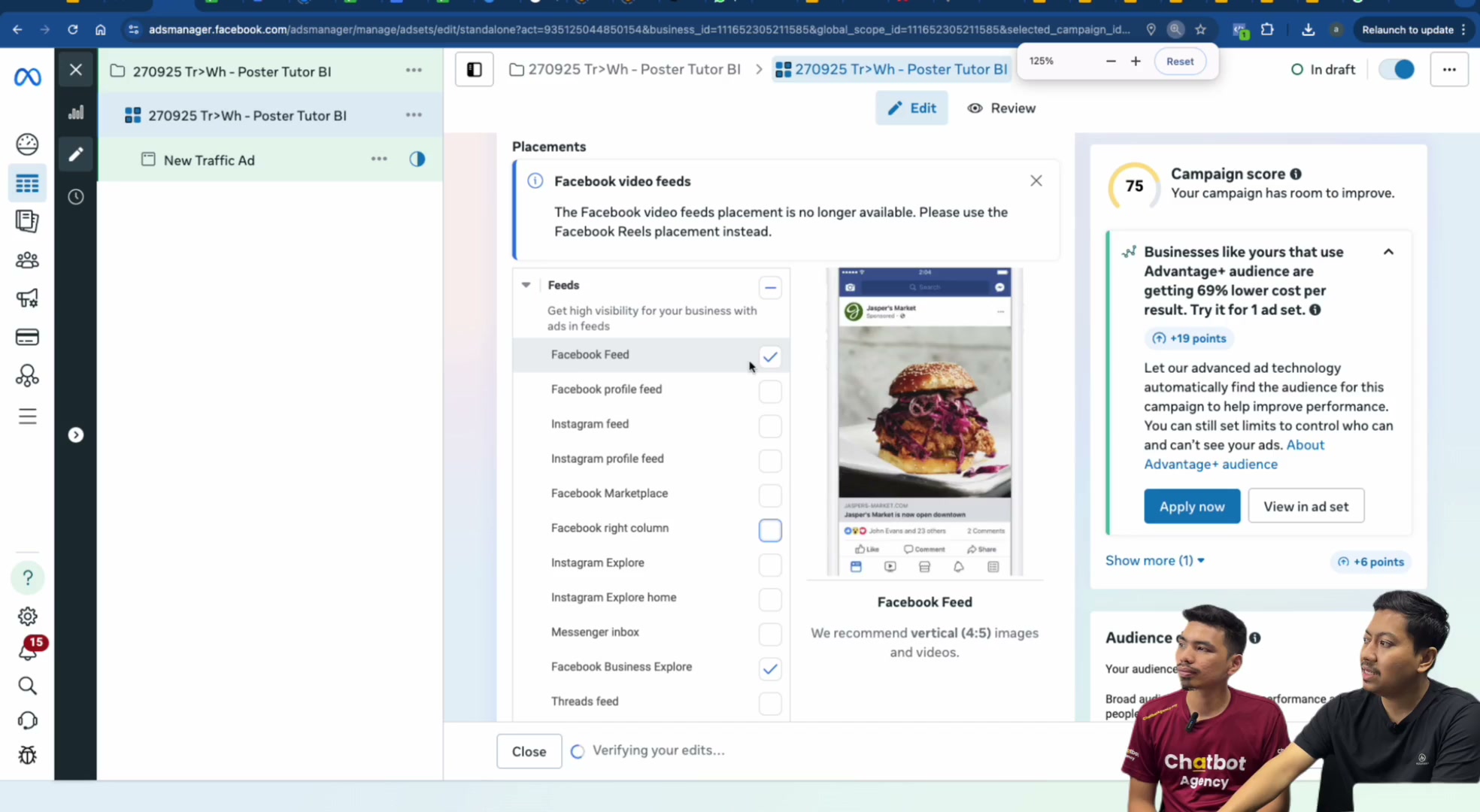The width and height of the screenshot is (1480, 812).
Task: Uncheck Facebook Business Explore placement
Action: (x=770, y=668)
